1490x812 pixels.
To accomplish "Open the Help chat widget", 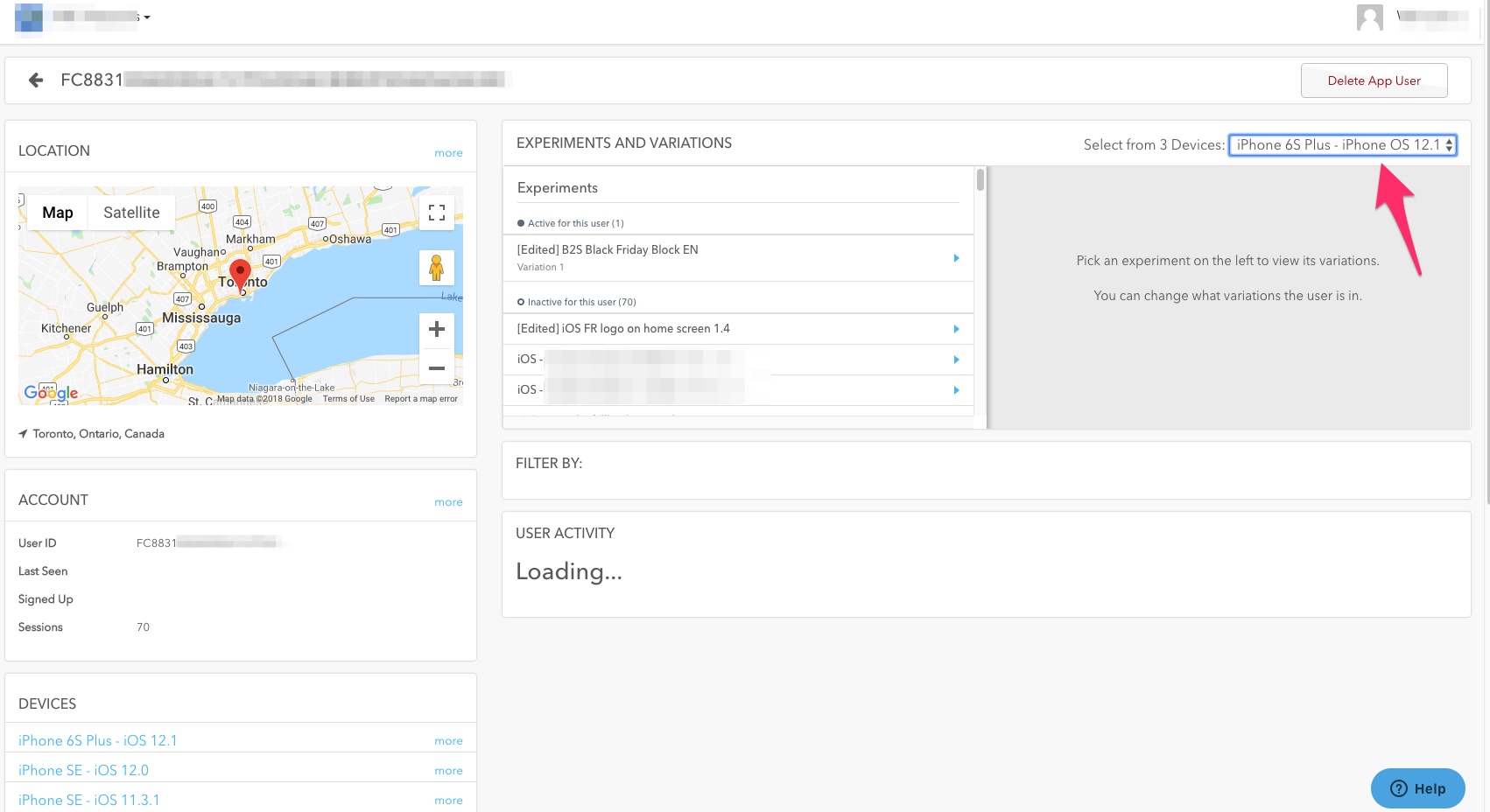I will [x=1417, y=788].
